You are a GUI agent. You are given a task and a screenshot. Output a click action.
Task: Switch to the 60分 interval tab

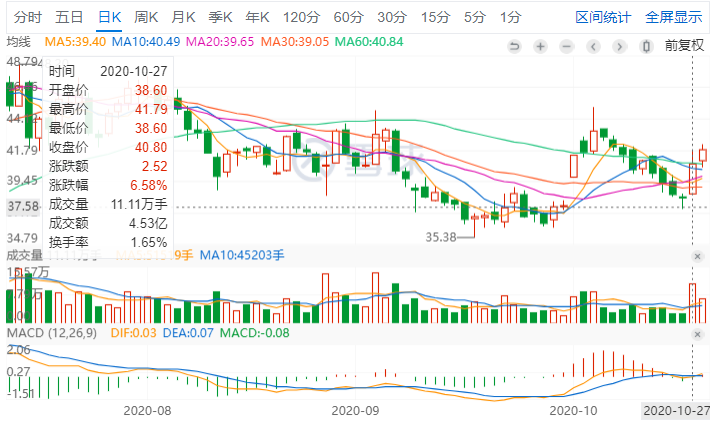[x=349, y=18]
